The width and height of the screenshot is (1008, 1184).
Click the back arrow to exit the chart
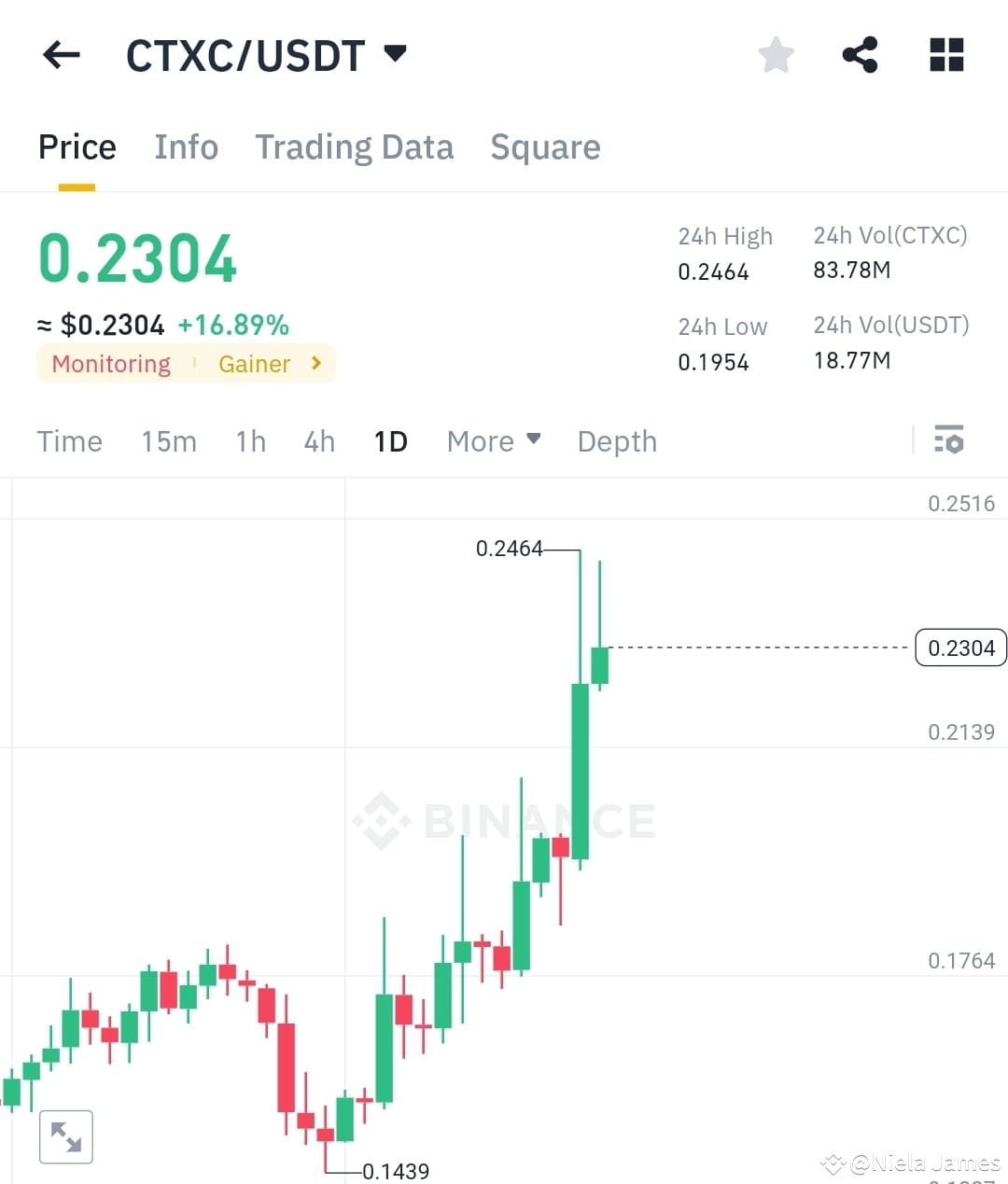pyautogui.click(x=60, y=55)
